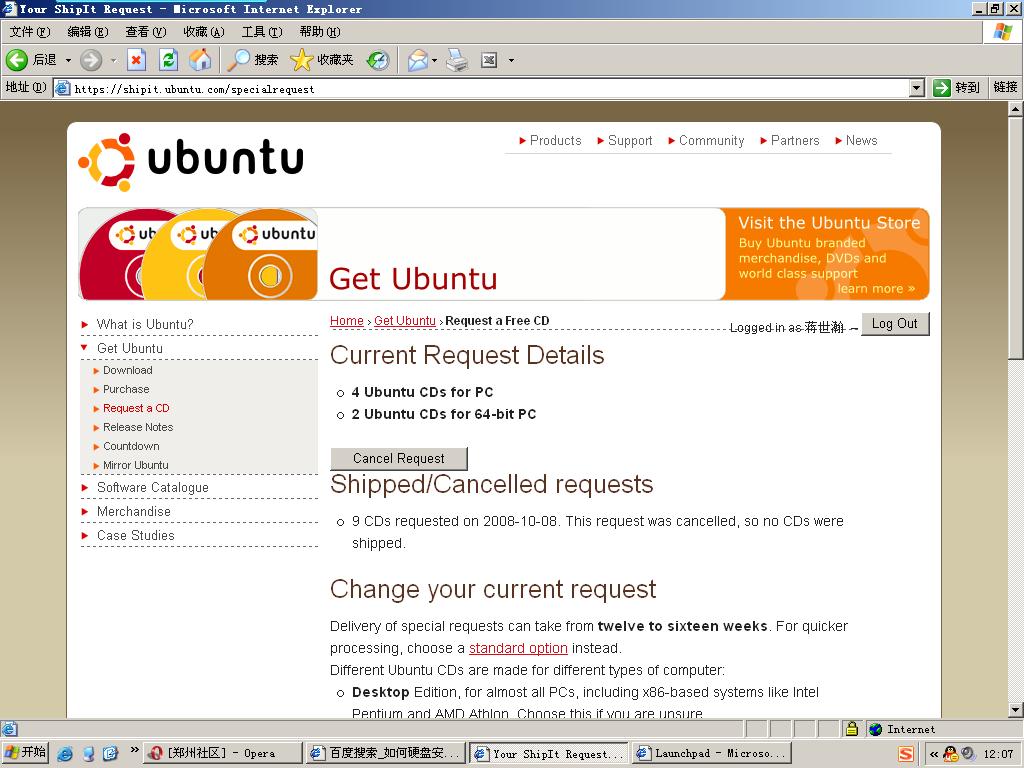Open the Download sidebar link
Image resolution: width=1024 pixels, height=768 pixels.
point(127,370)
